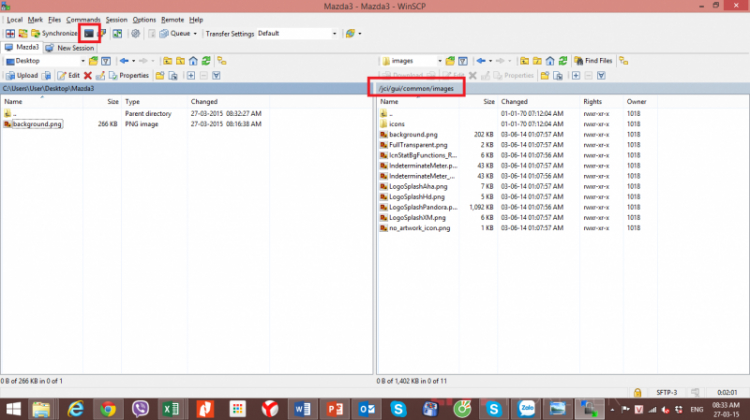Click the remote path /jci/gui/common/images
Image resolution: width=750 pixels, height=420 pixels.
(416, 88)
